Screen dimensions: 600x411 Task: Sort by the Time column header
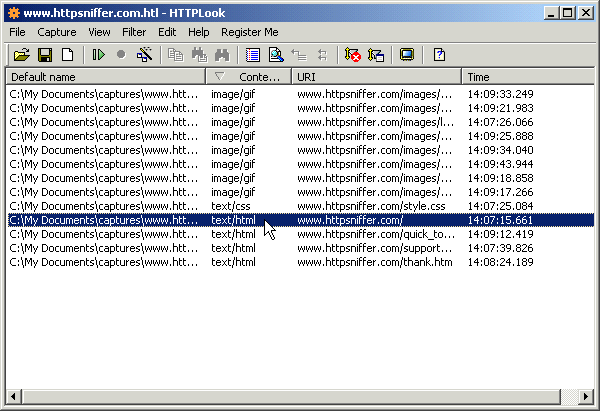(528, 77)
